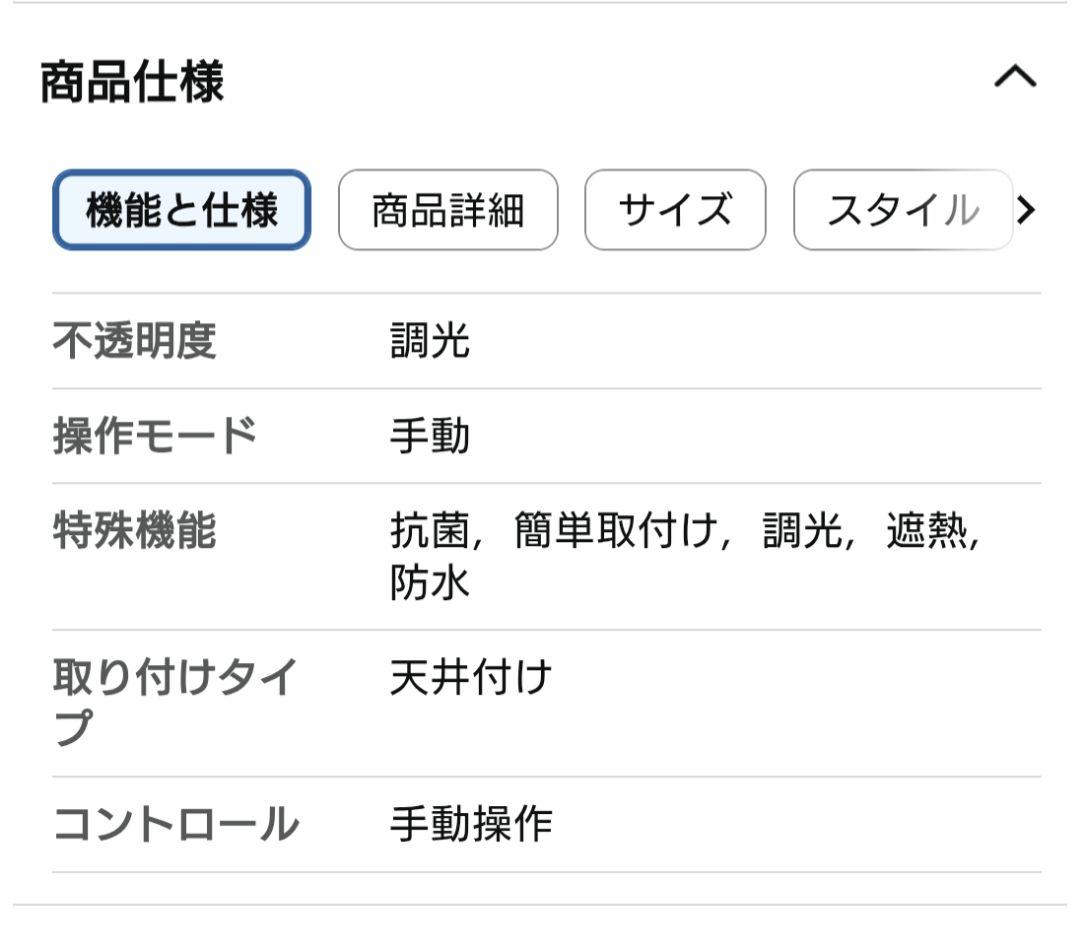Viewport: 1080px width, 931px height.
Task: Show the スタイル tab
Action: 901,210
